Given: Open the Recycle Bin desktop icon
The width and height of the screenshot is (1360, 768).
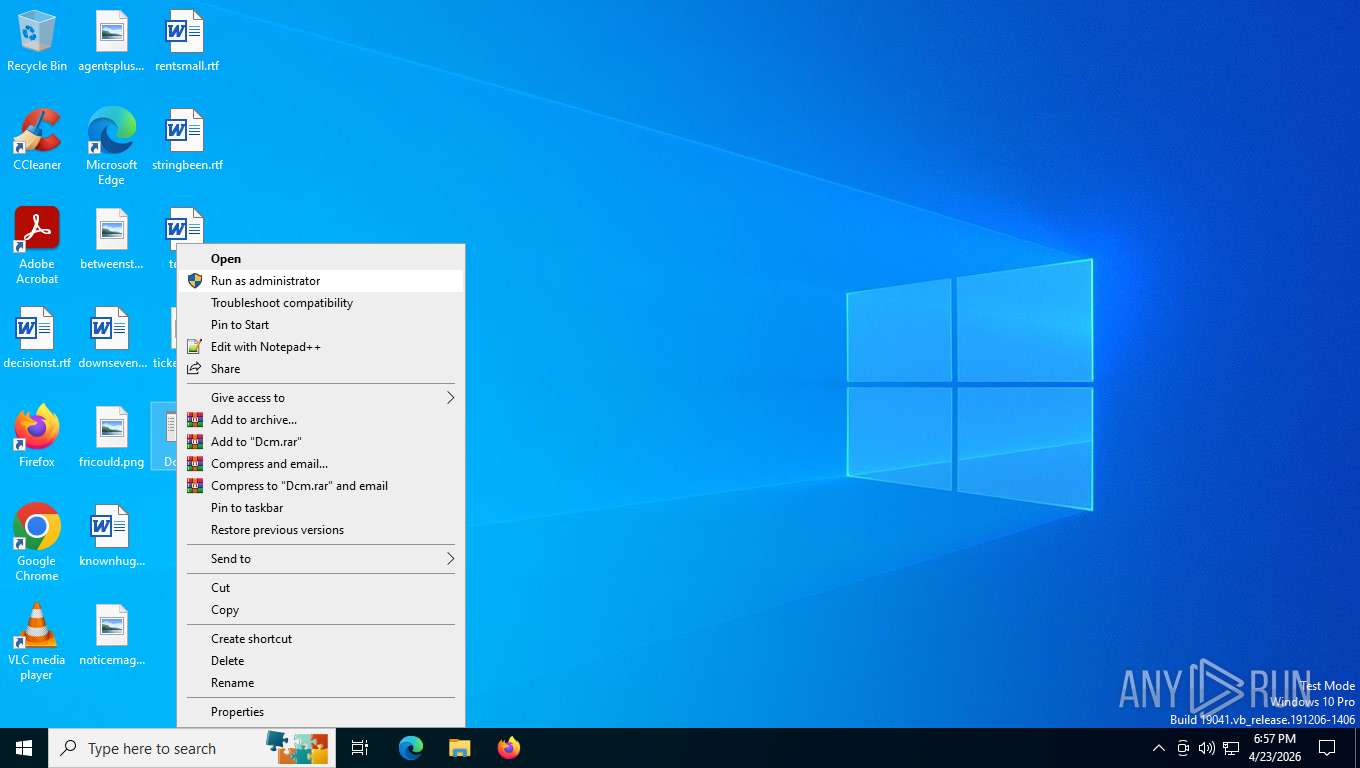Looking at the screenshot, I should (37, 41).
